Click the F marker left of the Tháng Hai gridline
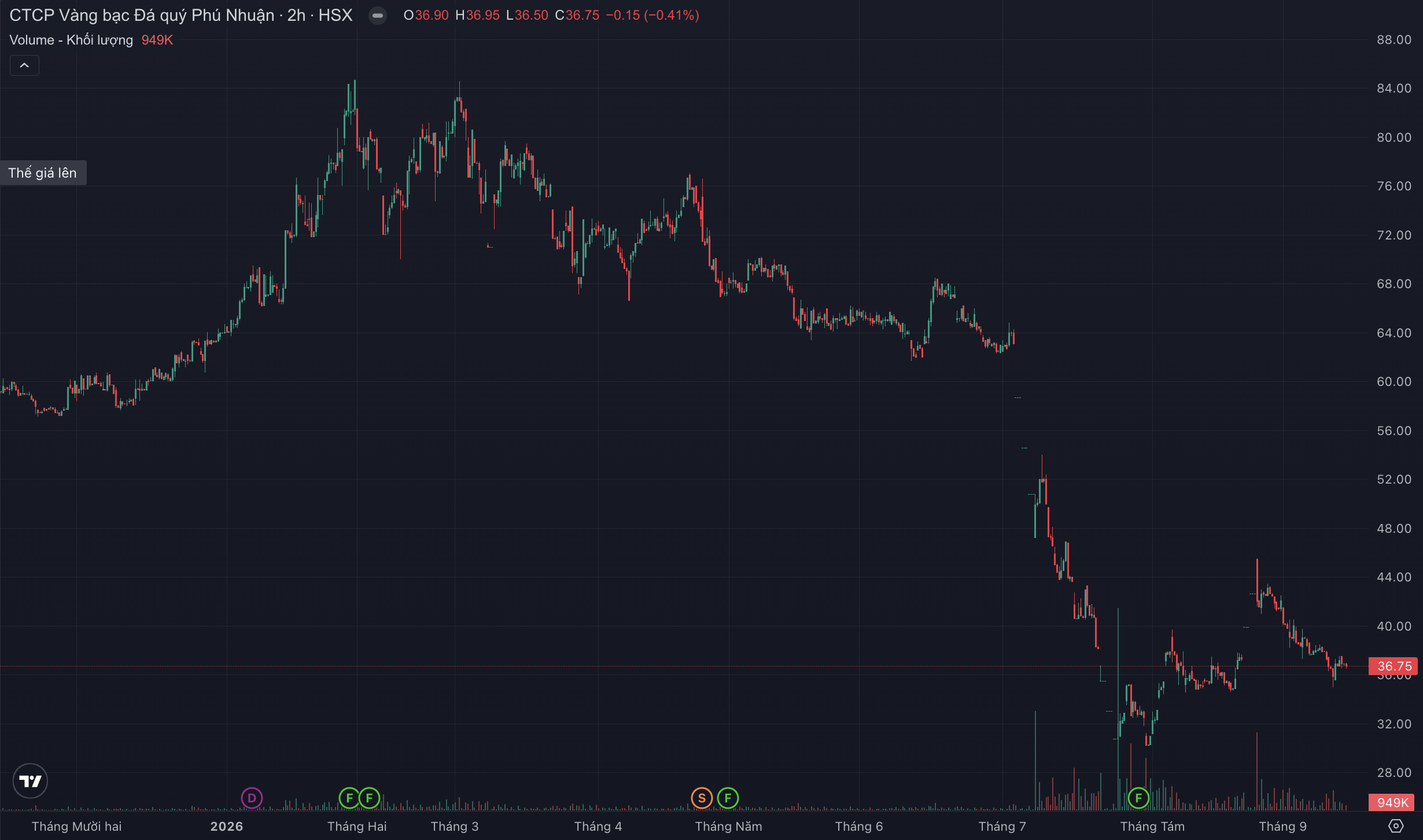The width and height of the screenshot is (1423, 840). 349,798
